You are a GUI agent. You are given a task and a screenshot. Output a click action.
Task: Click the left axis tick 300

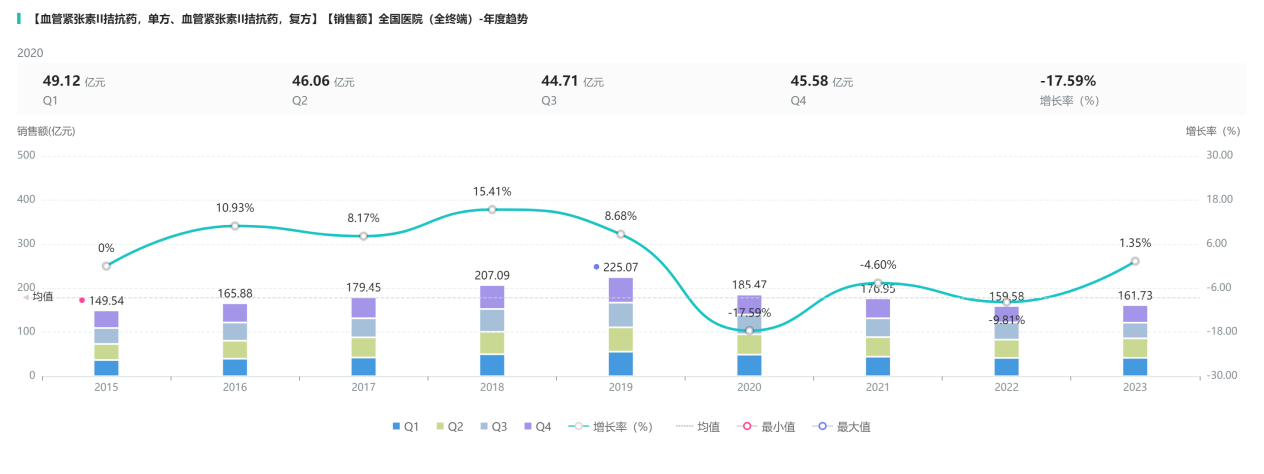[27, 244]
